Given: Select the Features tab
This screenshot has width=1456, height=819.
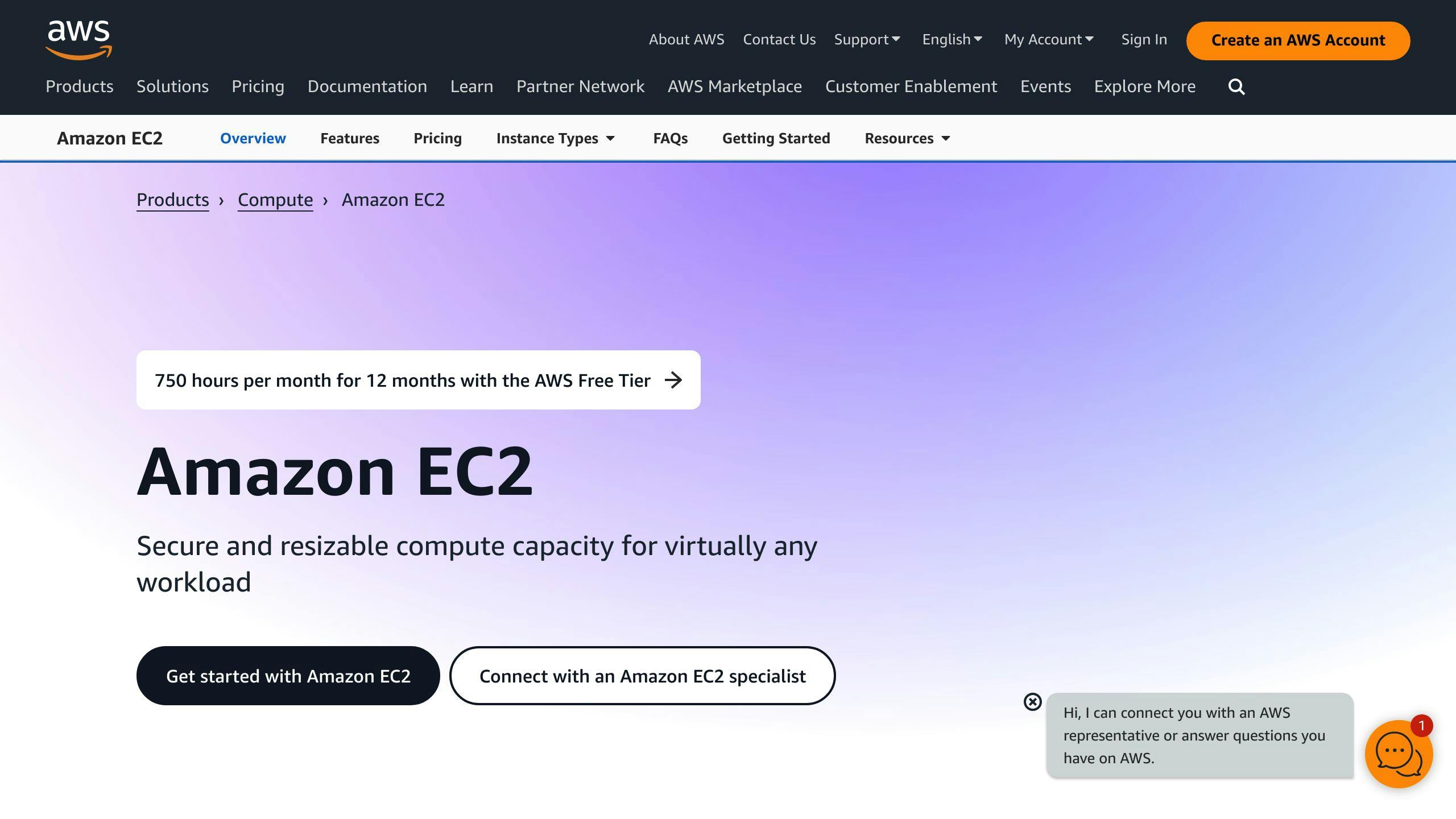Looking at the screenshot, I should (349, 138).
